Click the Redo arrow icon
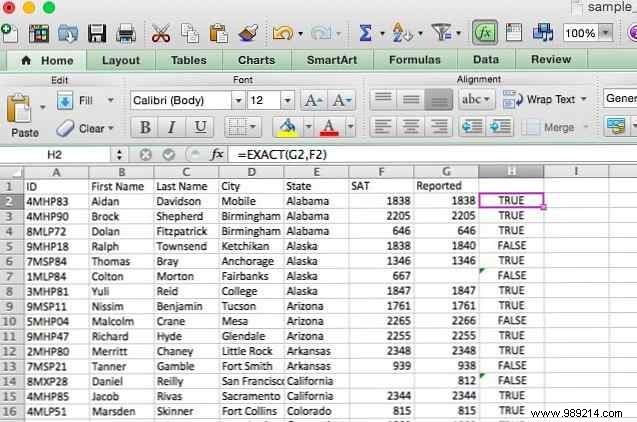 click(x=321, y=33)
